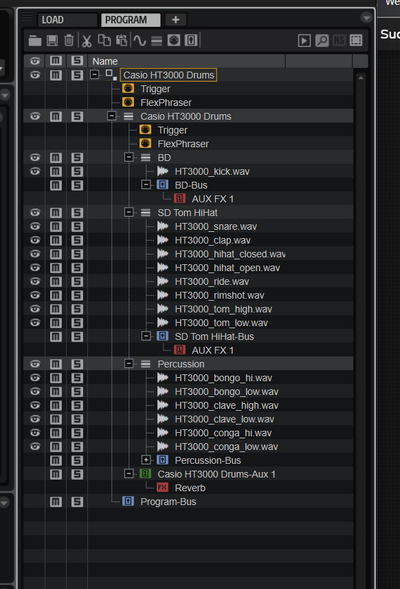Add a new tab with plus button

tap(175, 20)
